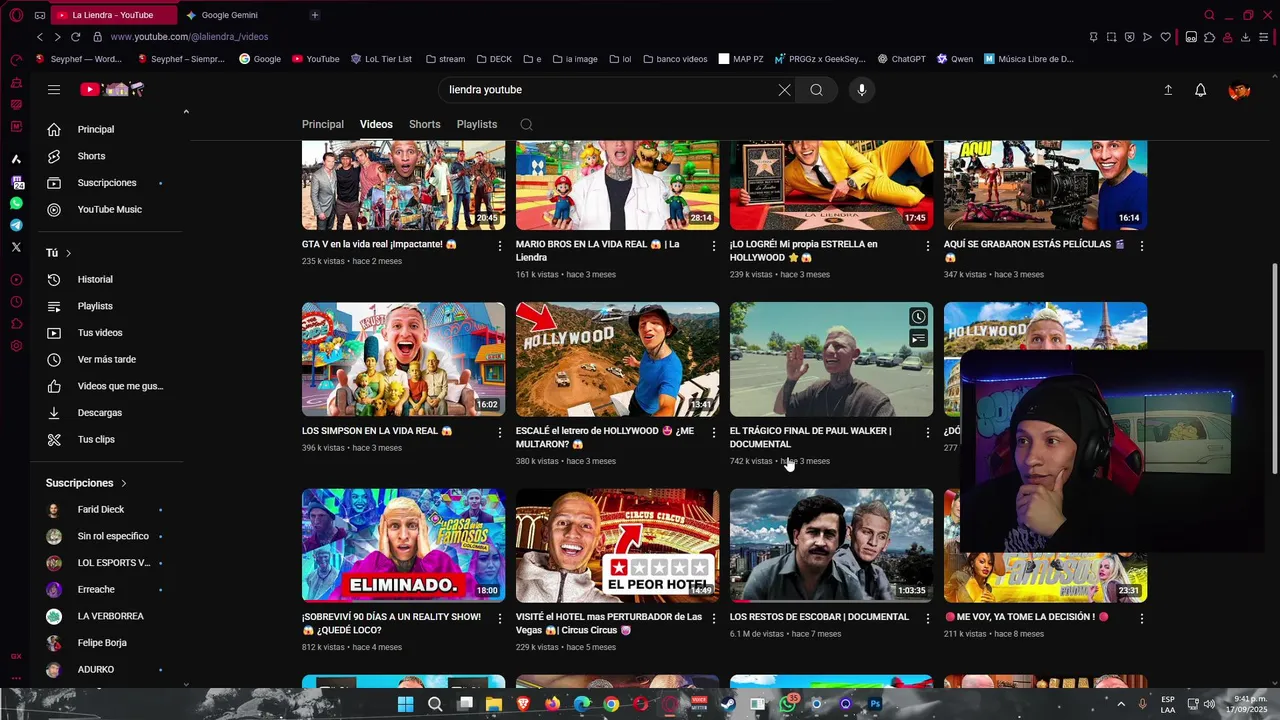
Task: Open the account avatar menu
Action: click(x=1240, y=90)
